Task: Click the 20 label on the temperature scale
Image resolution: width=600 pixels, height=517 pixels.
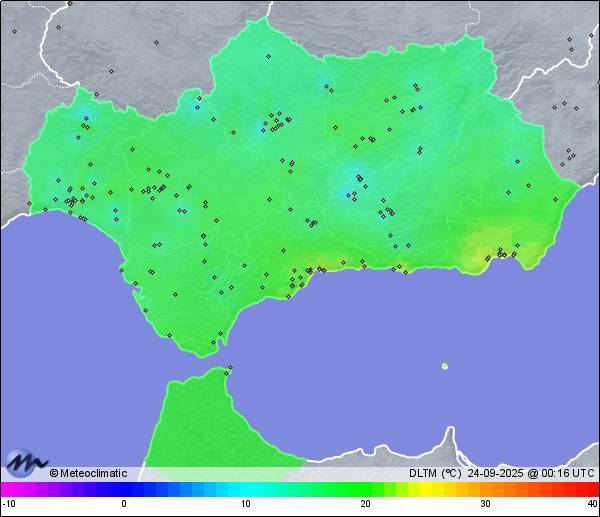Action: tap(366, 503)
